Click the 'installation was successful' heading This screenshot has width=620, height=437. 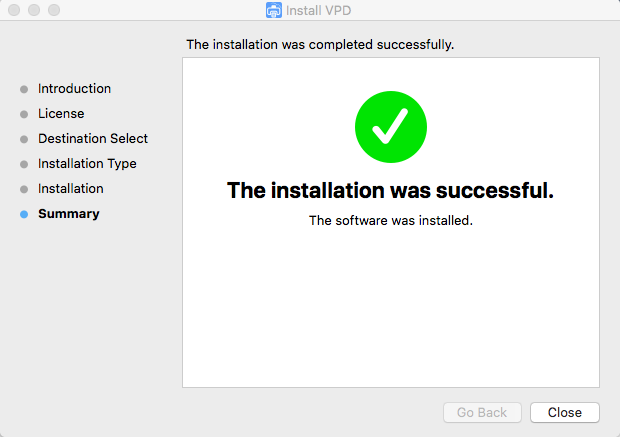point(390,190)
